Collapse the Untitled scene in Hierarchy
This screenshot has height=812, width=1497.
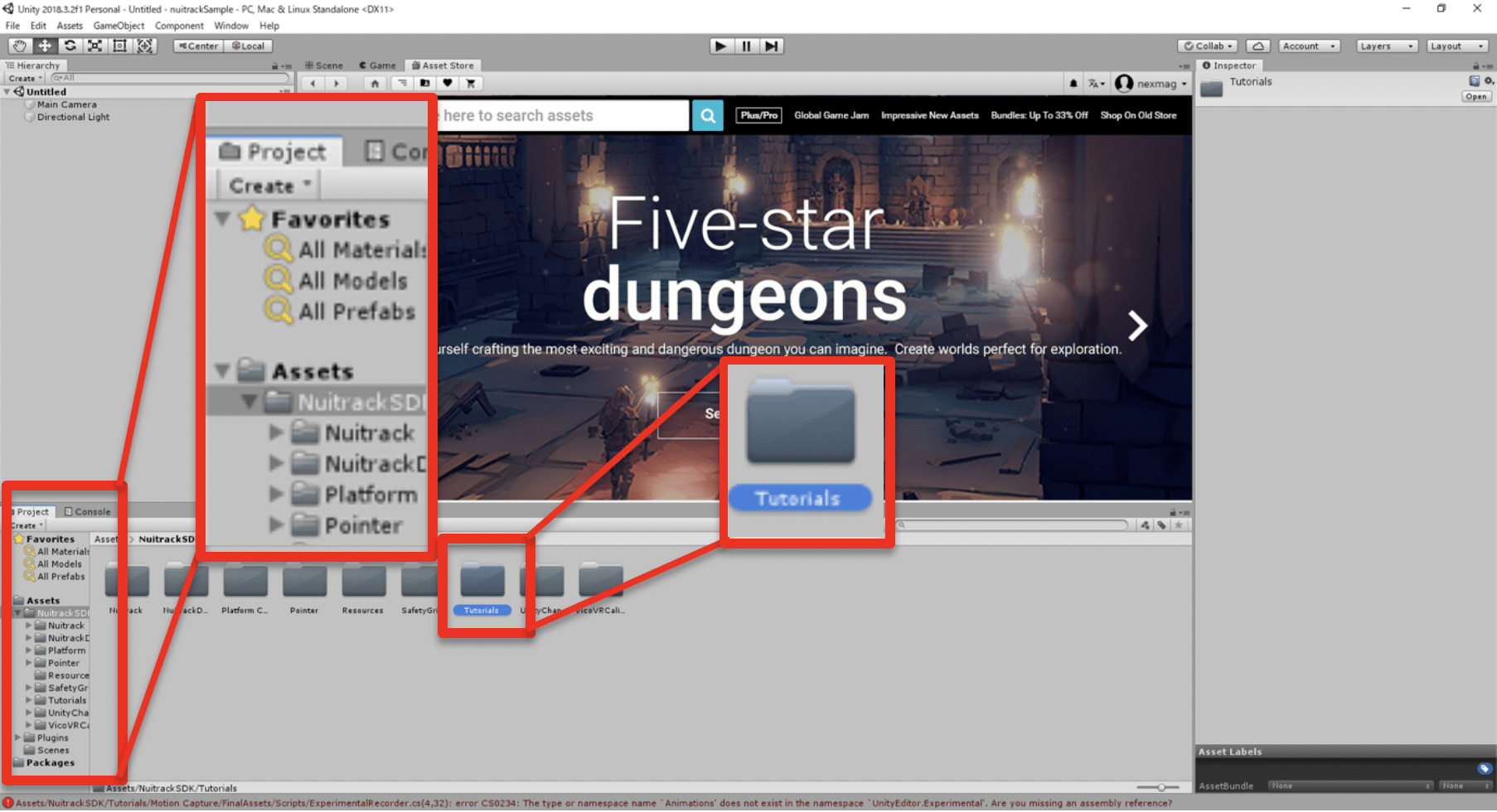click(7, 92)
